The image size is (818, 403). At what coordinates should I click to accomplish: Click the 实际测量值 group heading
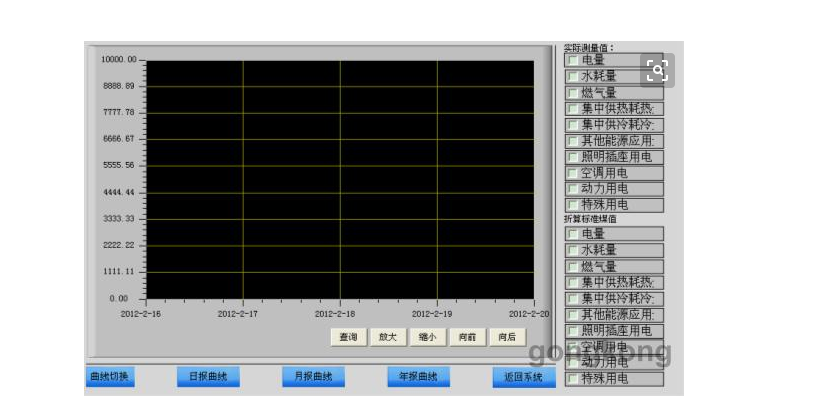click(x=588, y=48)
